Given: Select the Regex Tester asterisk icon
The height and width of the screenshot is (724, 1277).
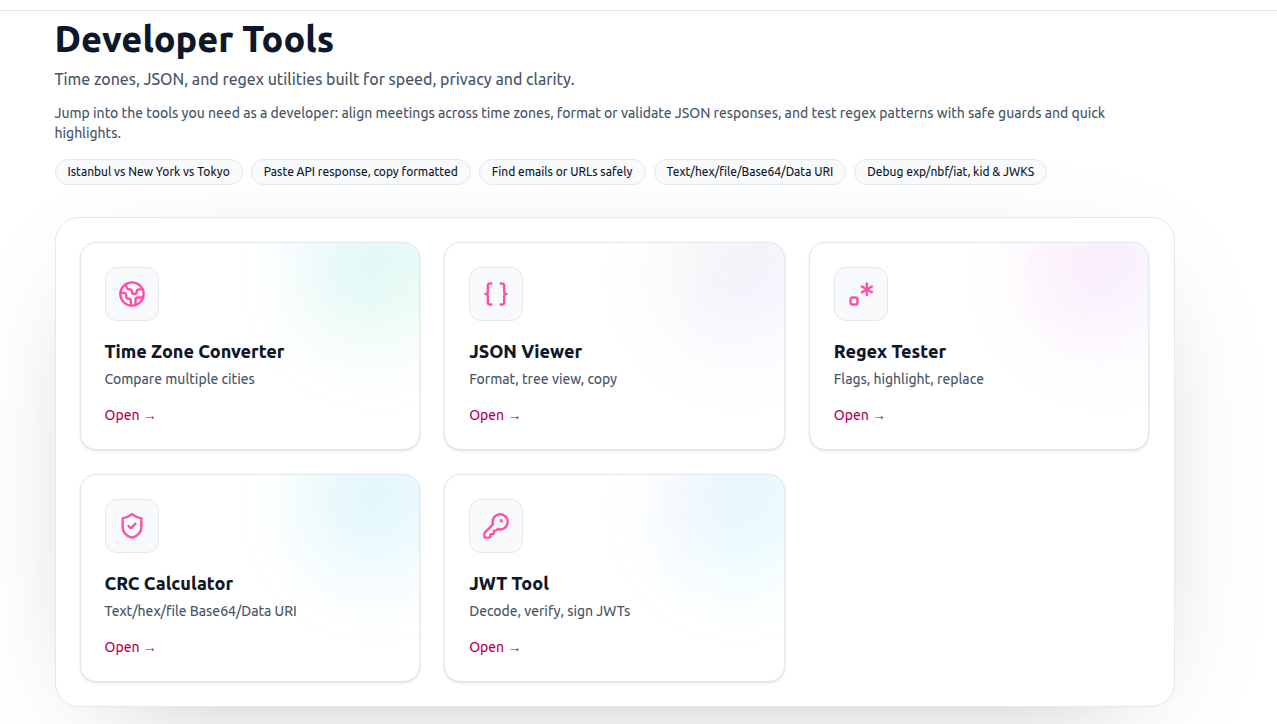Looking at the screenshot, I should (860, 293).
